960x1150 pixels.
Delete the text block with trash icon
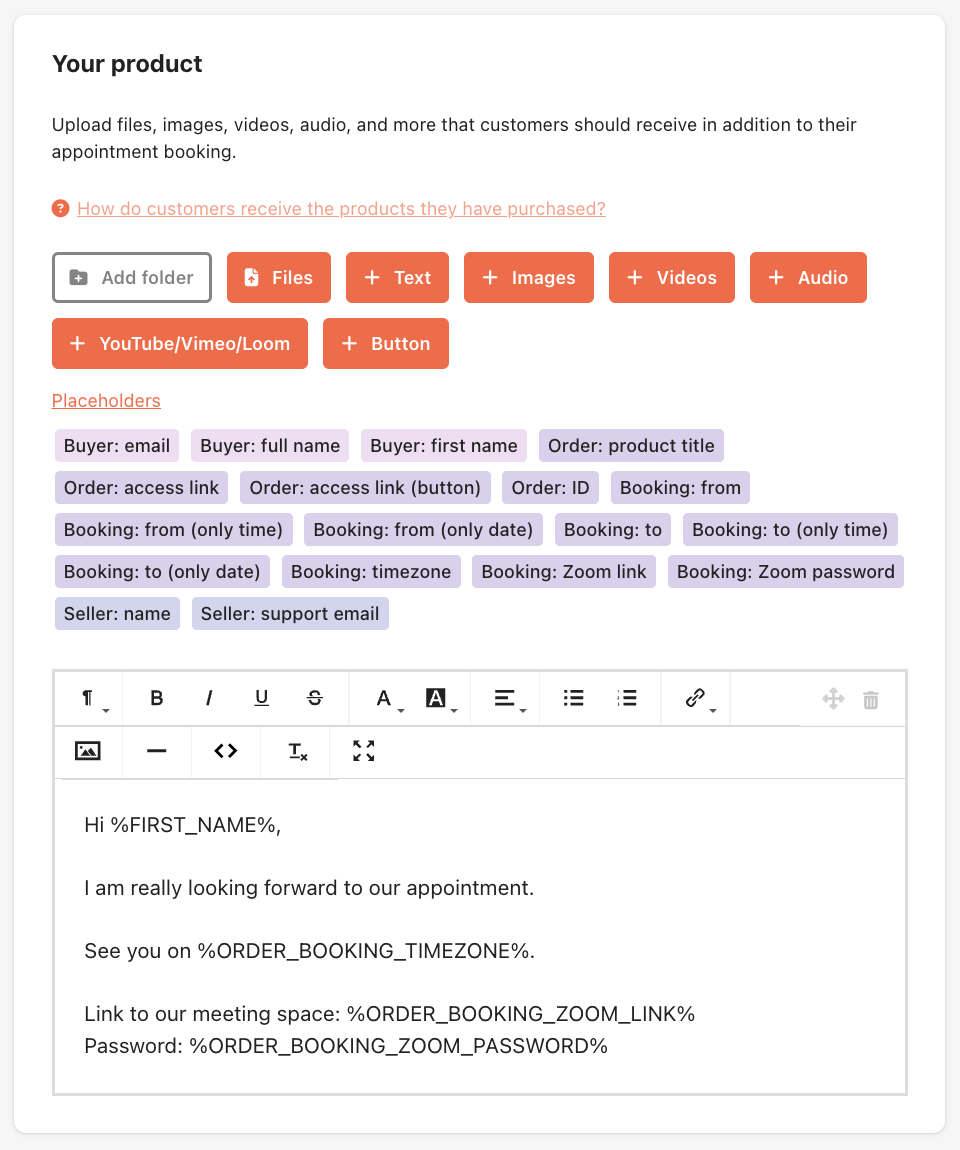pyautogui.click(x=871, y=700)
